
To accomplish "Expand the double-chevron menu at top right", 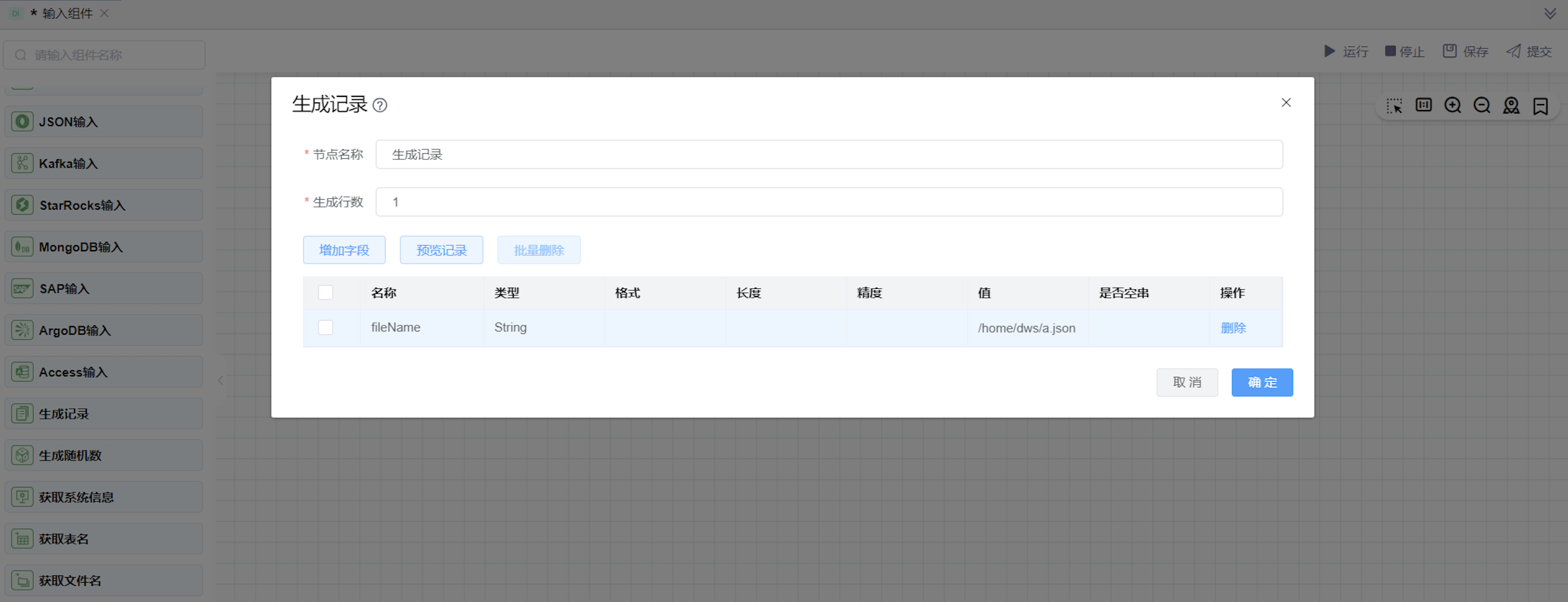I will [1550, 13].
